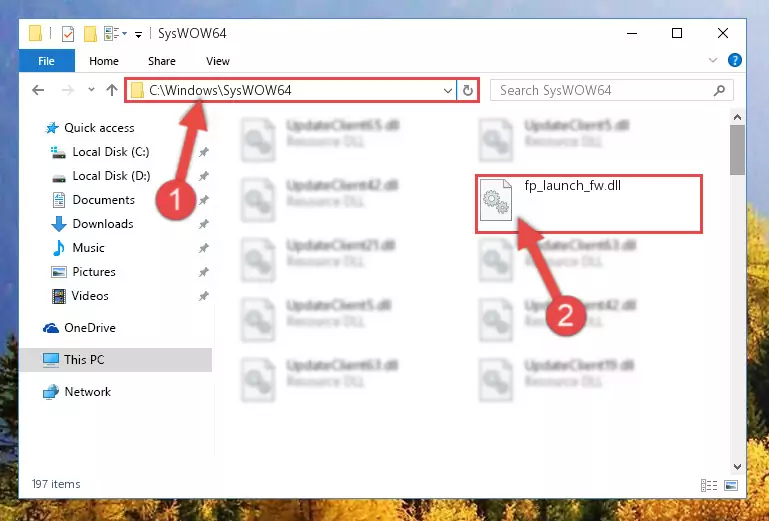The width and height of the screenshot is (769, 521).
Task: Open Videos in the navigation pane
Action: pos(90,296)
